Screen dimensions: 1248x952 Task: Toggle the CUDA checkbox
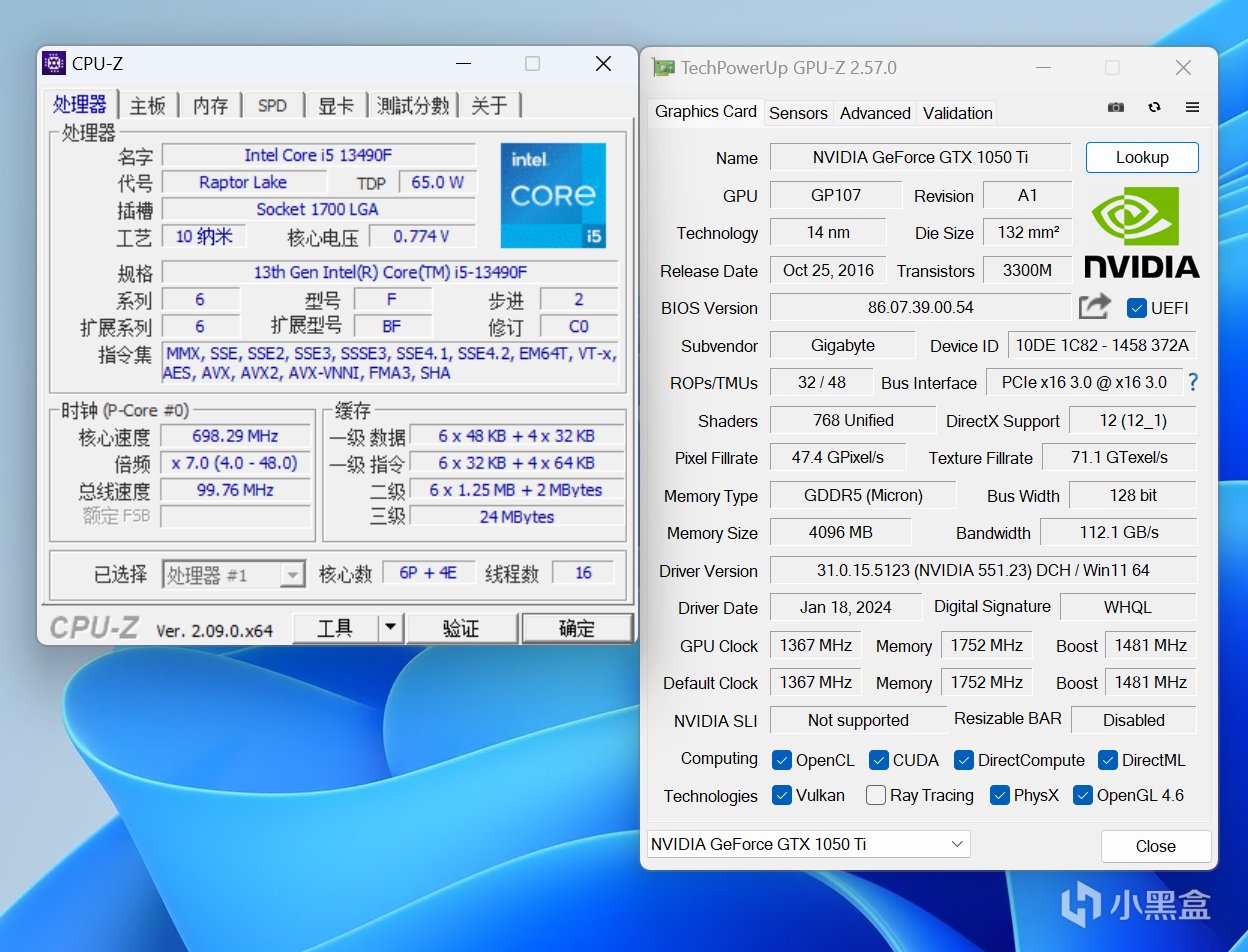pyautogui.click(x=879, y=760)
